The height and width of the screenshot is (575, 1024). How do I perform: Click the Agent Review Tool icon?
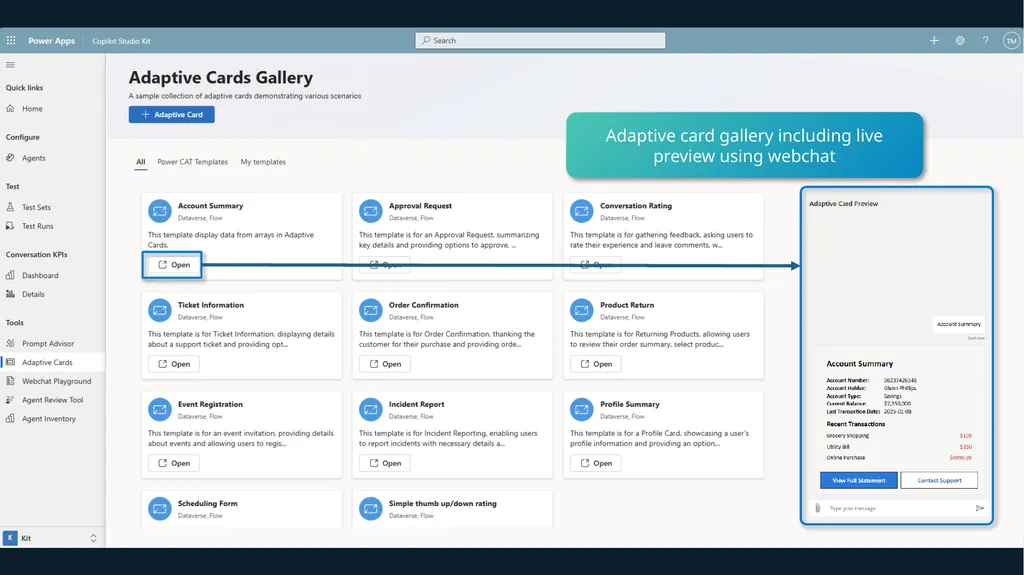point(10,400)
